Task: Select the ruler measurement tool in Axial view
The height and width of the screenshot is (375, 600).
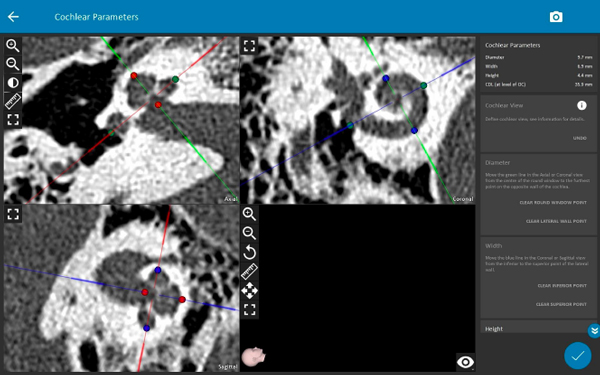Action: point(13,101)
